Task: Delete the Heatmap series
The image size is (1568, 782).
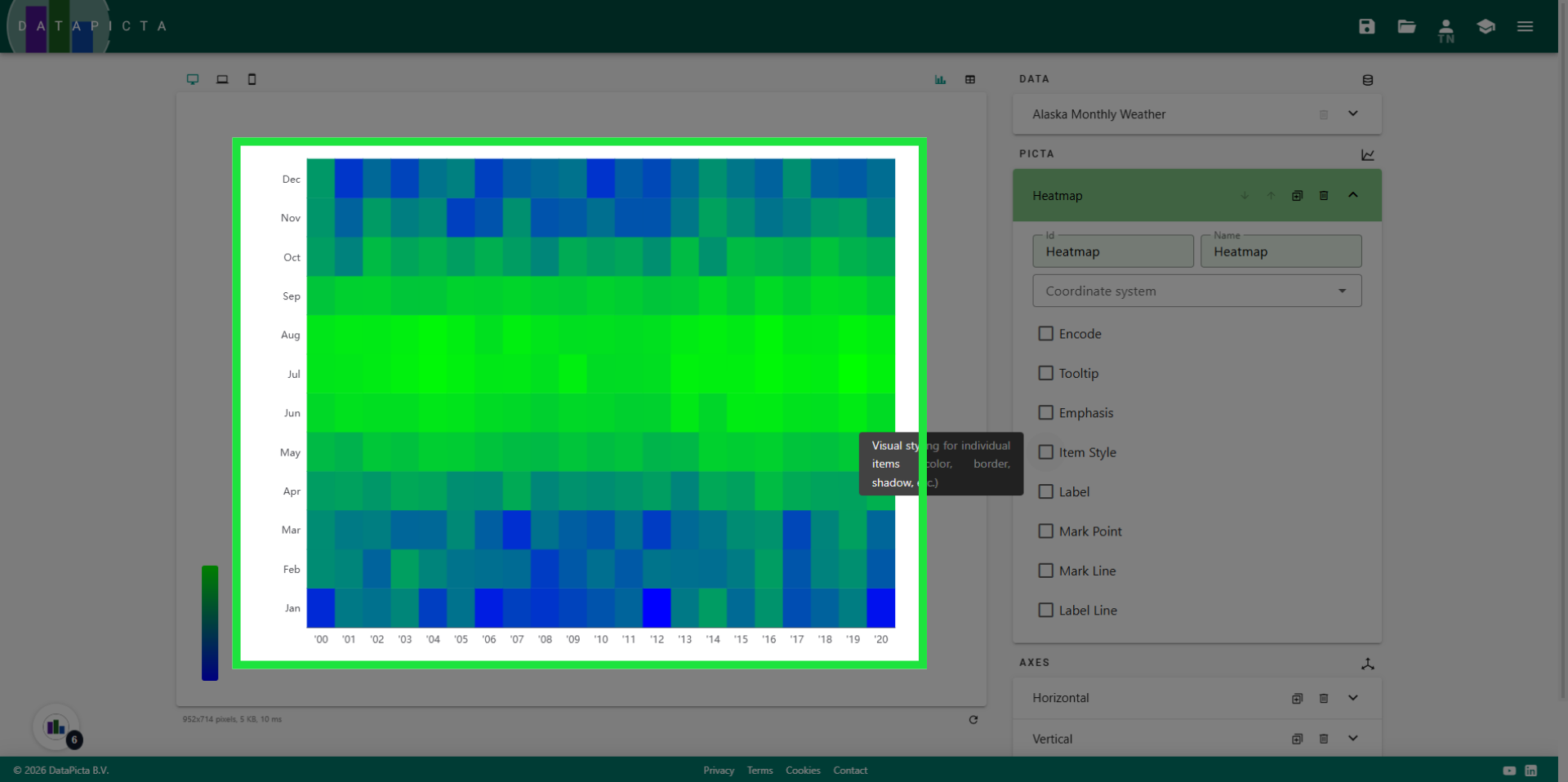Action: 1324,195
